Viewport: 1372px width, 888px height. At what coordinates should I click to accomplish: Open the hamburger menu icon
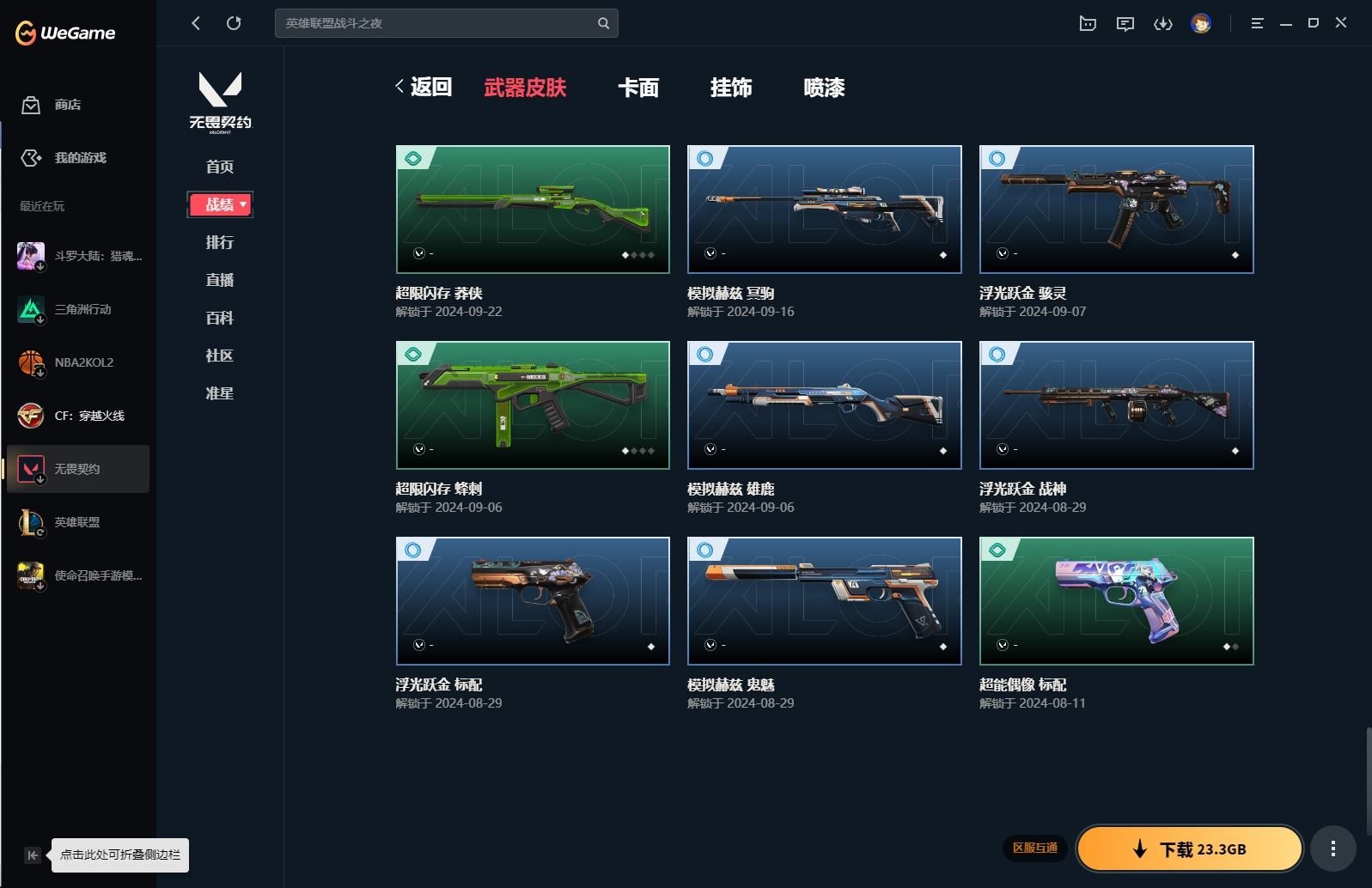click(1257, 24)
